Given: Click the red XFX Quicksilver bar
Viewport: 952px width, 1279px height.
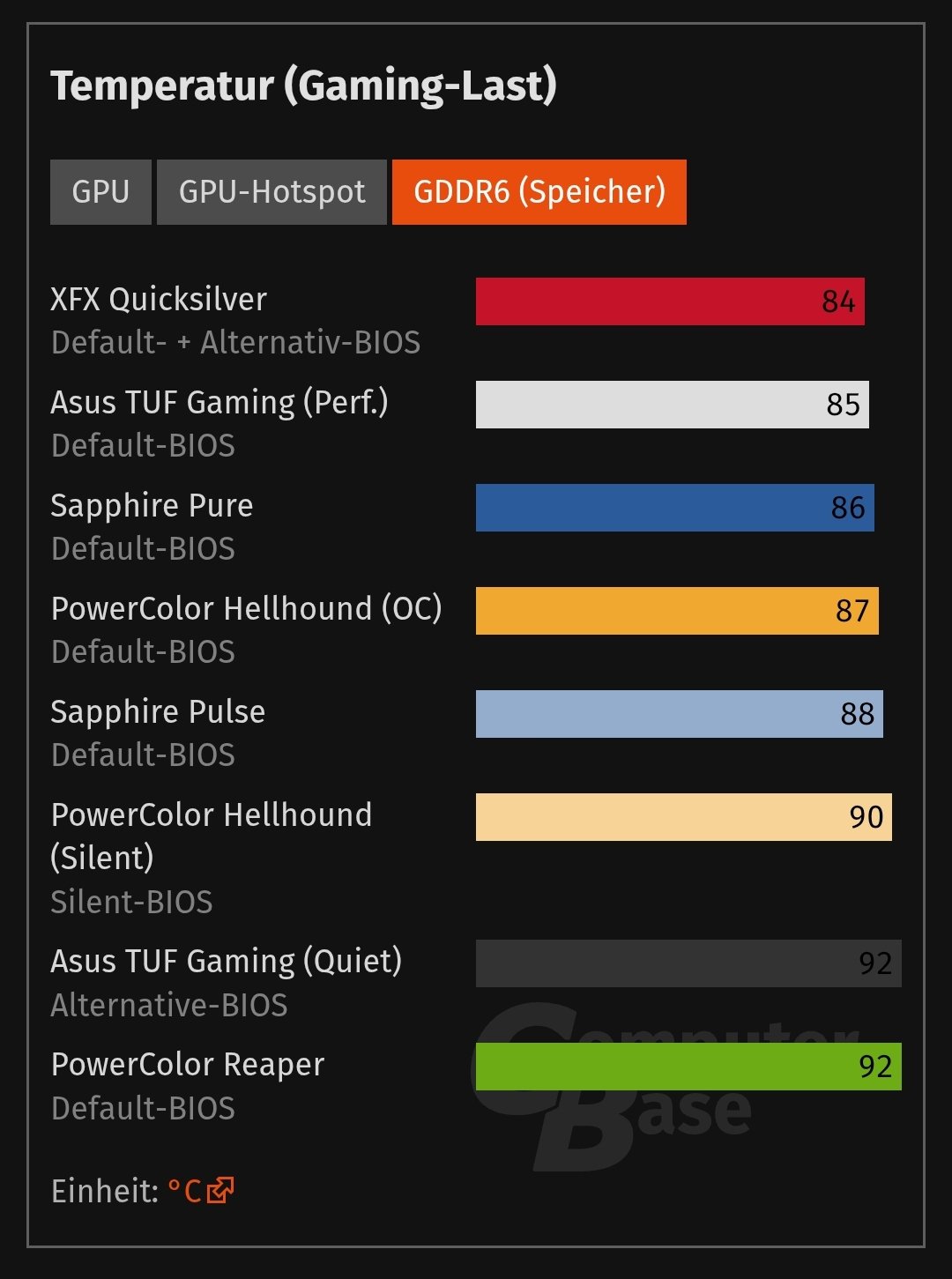Looking at the screenshot, I should pos(670,301).
